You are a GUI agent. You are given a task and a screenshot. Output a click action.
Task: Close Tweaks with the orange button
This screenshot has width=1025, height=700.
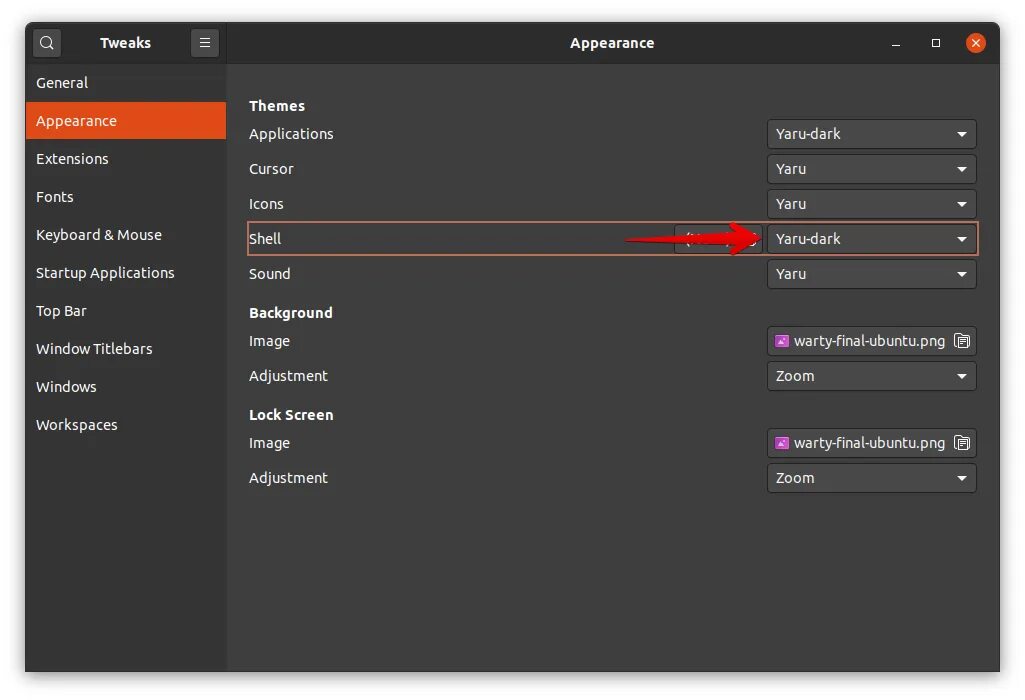976,43
